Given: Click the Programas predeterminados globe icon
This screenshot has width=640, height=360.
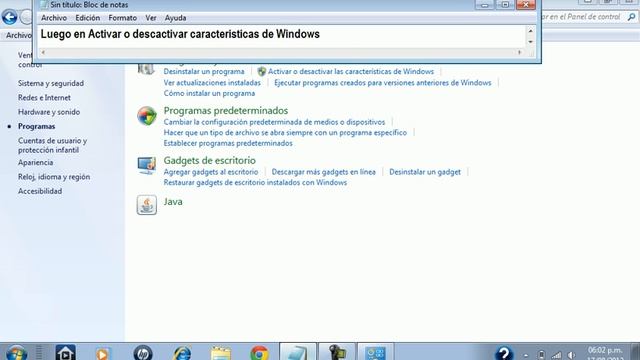Looking at the screenshot, I should (147, 116).
